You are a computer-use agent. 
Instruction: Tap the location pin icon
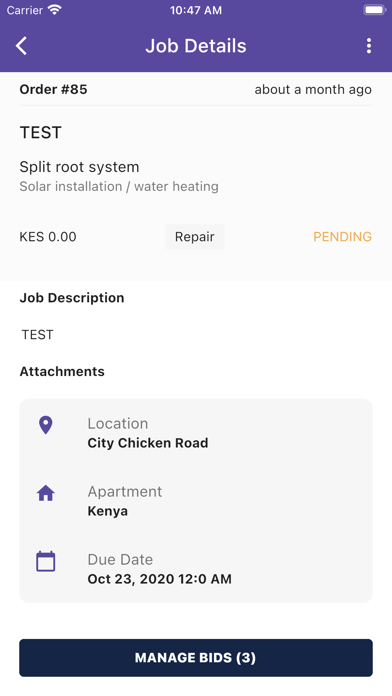pyautogui.click(x=46, y=425)
